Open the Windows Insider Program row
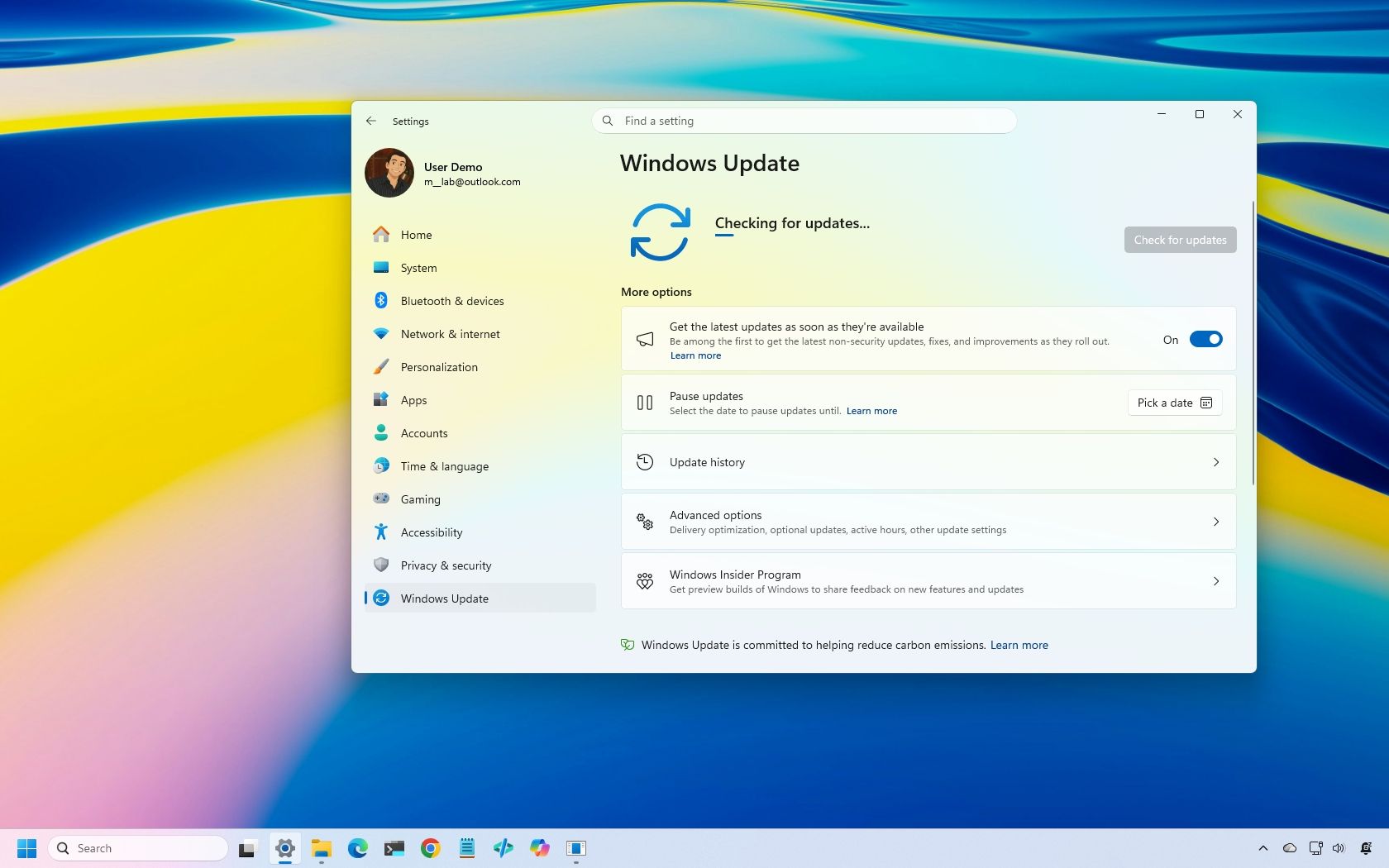This screenshot has width=1389, height=868. [x=928, y=581]
